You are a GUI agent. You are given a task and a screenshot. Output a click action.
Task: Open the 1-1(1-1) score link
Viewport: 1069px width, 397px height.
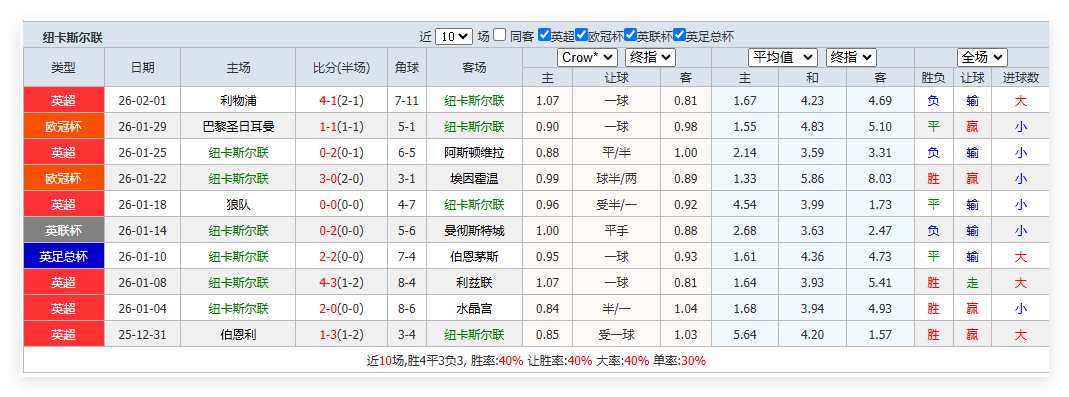tap(341, 127)
